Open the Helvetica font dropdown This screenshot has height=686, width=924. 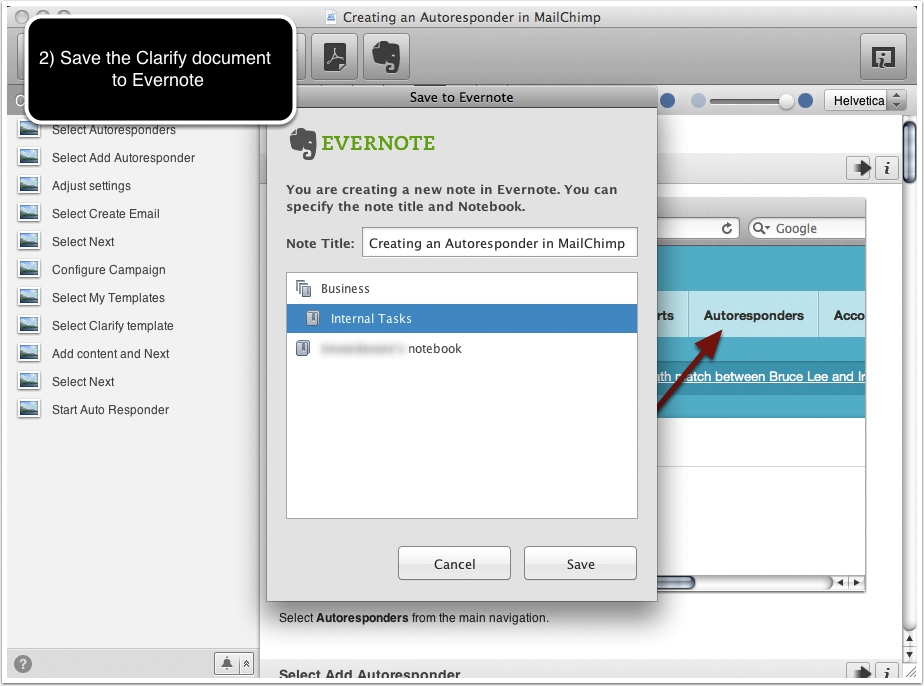864,101
